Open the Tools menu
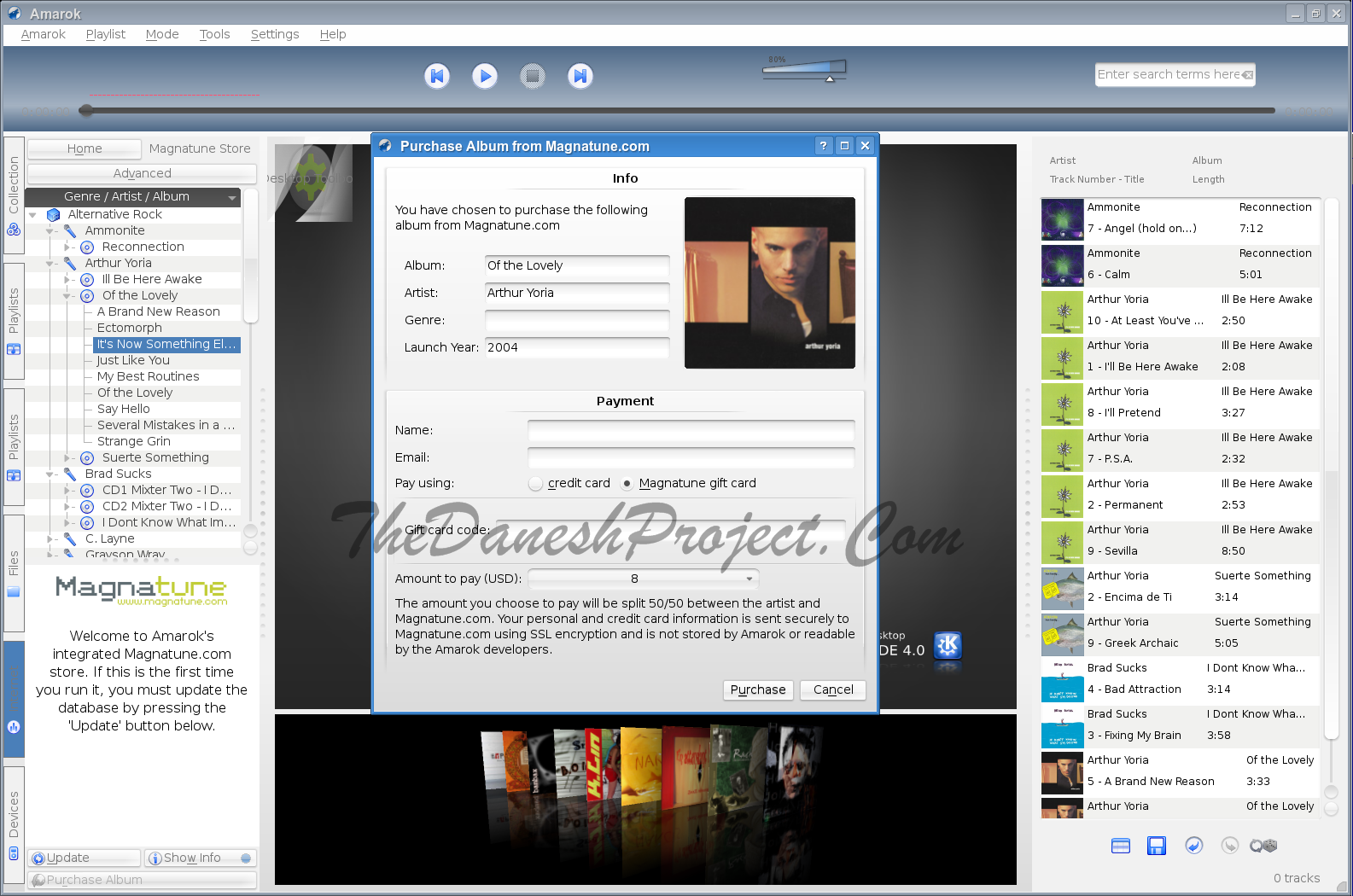The image size is (1353, 896). tap(214, 34)
